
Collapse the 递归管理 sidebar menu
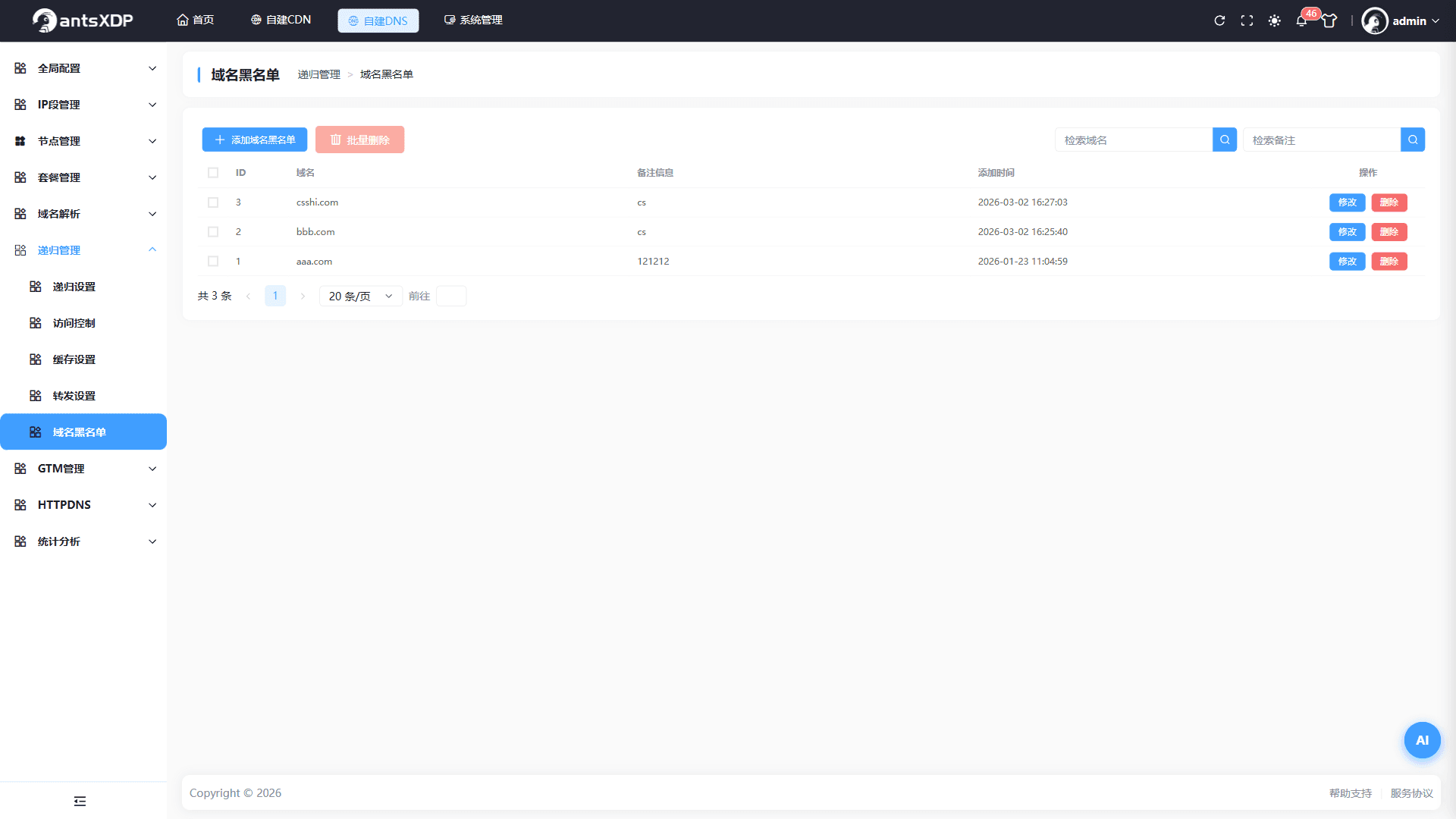click(83, 250)
